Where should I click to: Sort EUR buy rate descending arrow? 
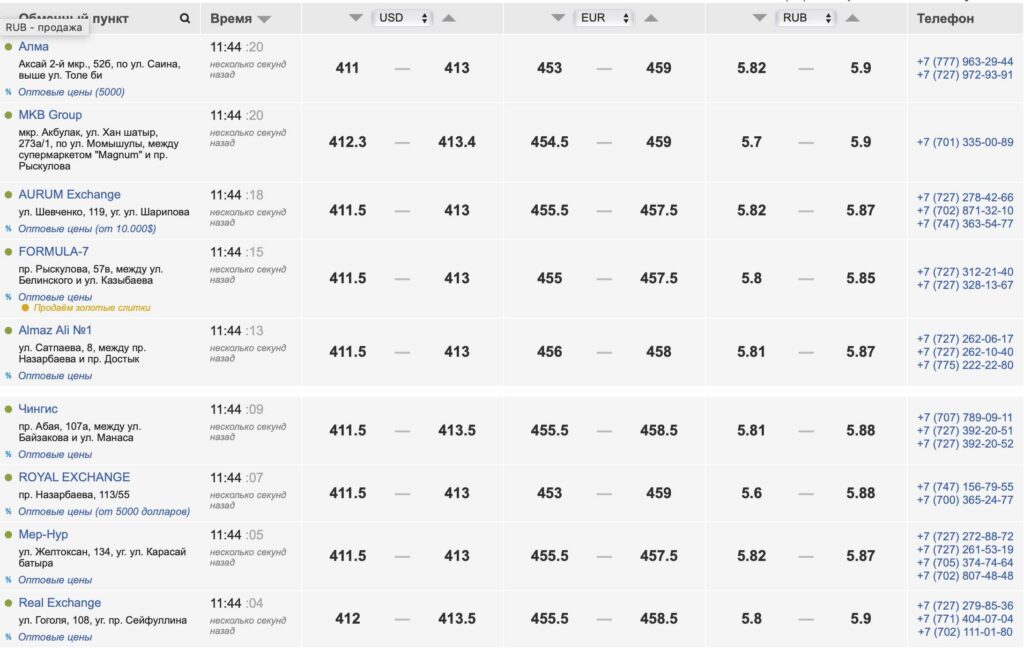pyautogui.click(x=558, y=18)
